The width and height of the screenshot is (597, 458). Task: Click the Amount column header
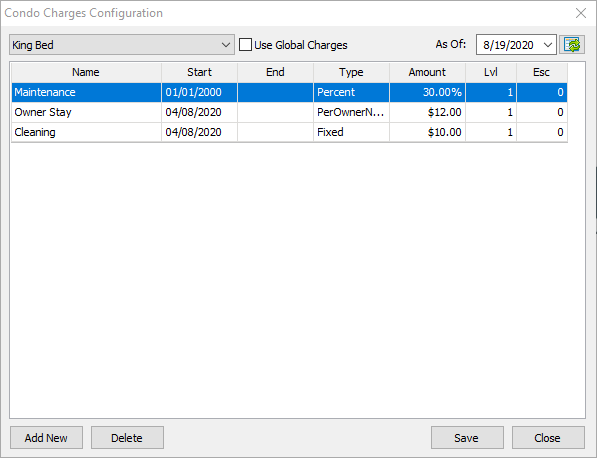pyautogui.click(x=427, y=72)
